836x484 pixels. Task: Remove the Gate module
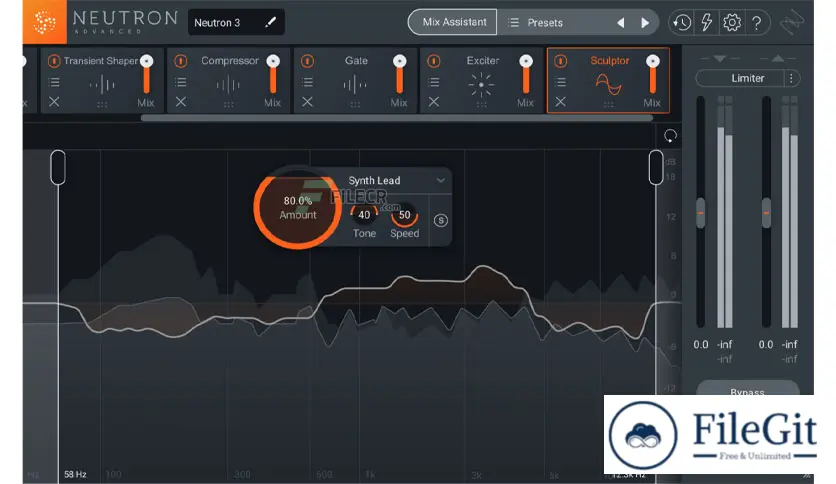pos(307,101)
